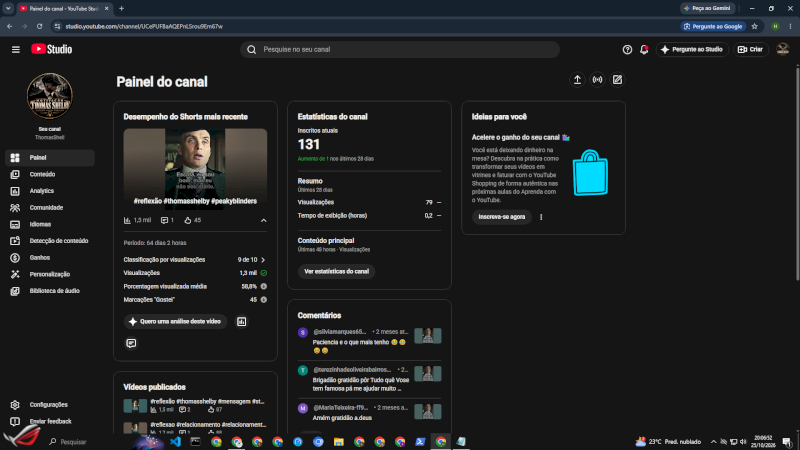Click the Peça ao Gemini browser button

tap(707, 8)
